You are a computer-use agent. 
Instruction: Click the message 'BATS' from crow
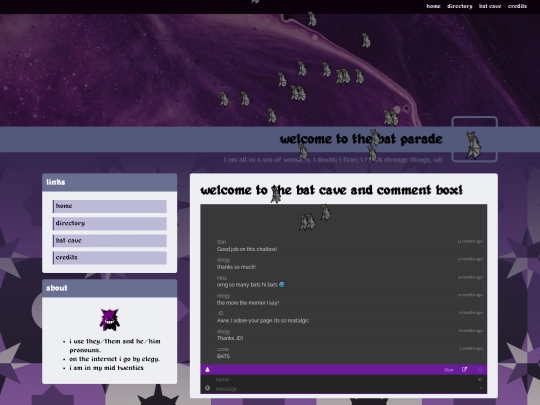coord(223,356)
